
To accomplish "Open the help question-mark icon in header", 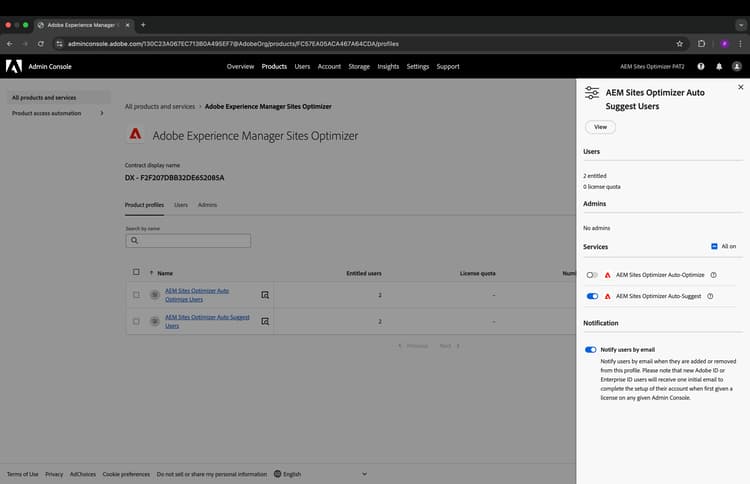I will (x=701, y=66).
